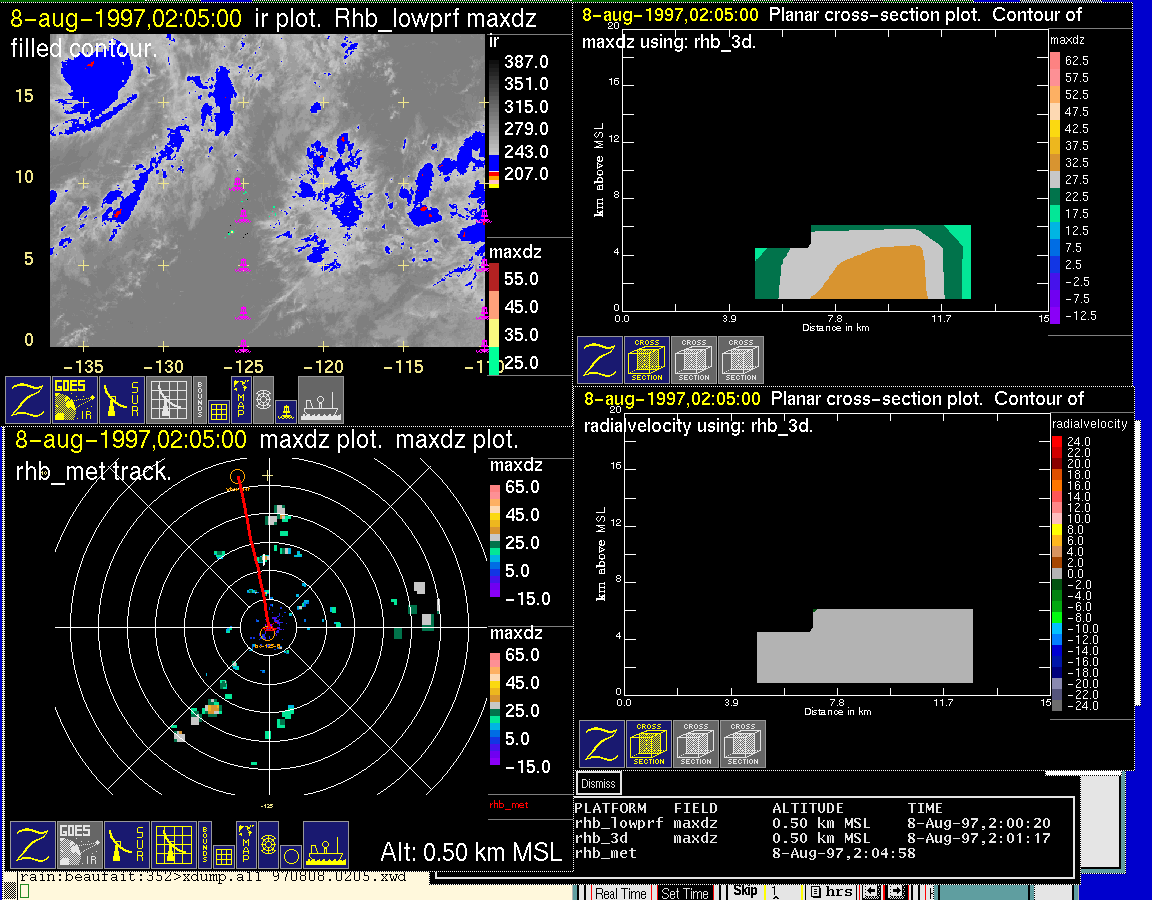The image size is (1152, 900).
Task: Click the skip forward arrow button
Action: tap(894, 892)
